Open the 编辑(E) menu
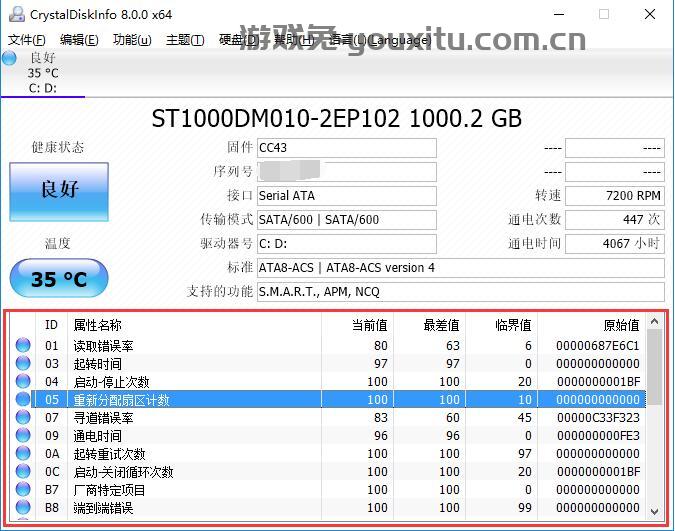This screenshot has height=531, width=675. click(79, 40)
